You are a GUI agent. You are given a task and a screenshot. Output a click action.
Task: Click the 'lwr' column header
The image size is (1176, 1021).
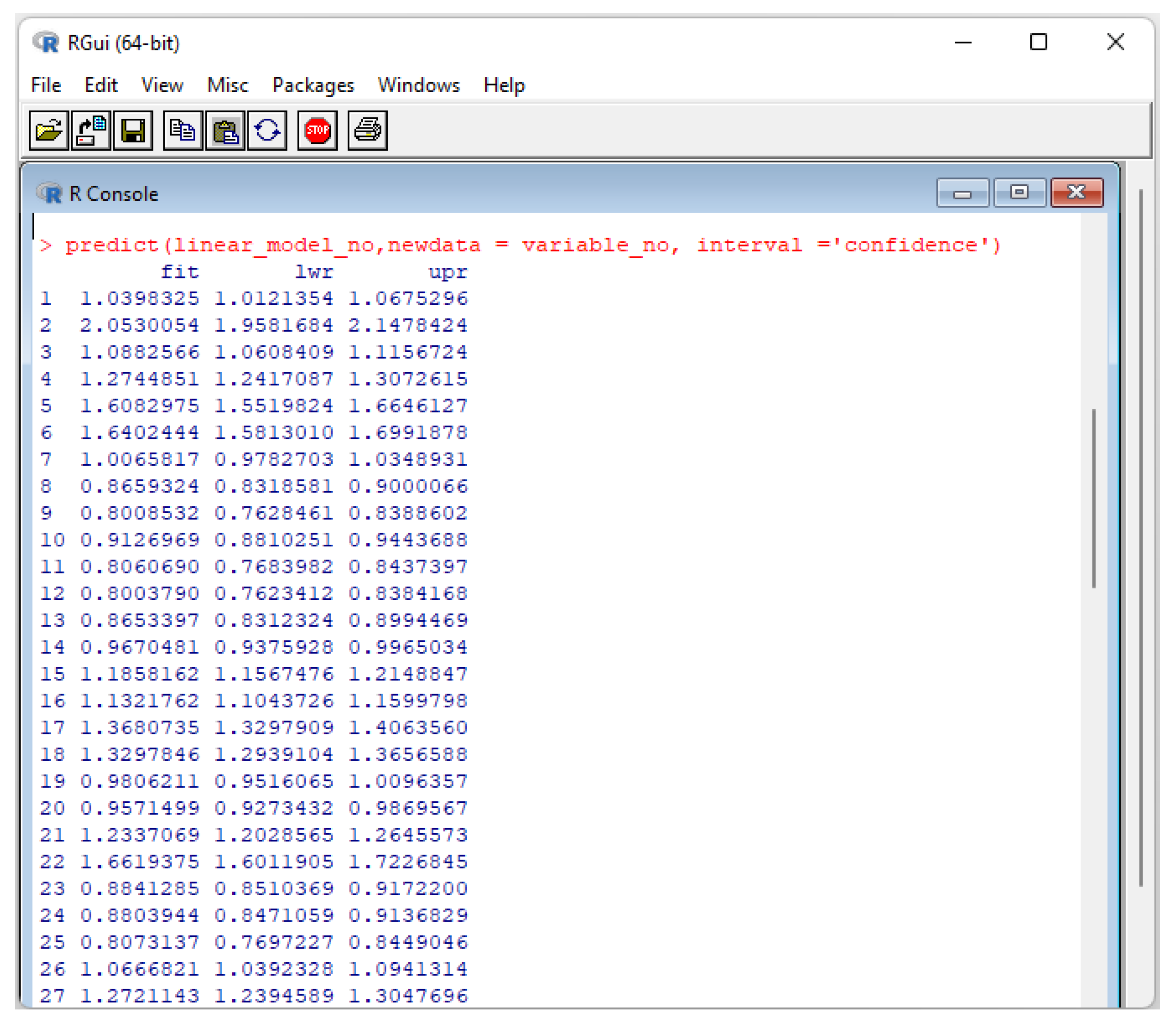[314, 272]
